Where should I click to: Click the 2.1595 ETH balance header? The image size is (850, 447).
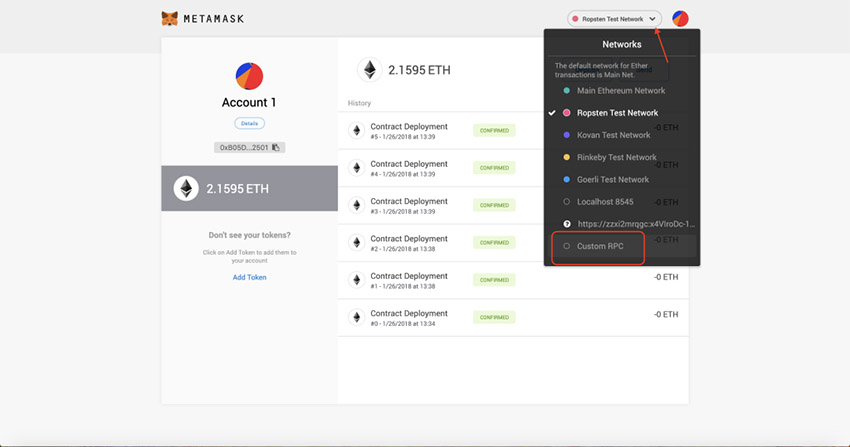(x=419, y=70)
